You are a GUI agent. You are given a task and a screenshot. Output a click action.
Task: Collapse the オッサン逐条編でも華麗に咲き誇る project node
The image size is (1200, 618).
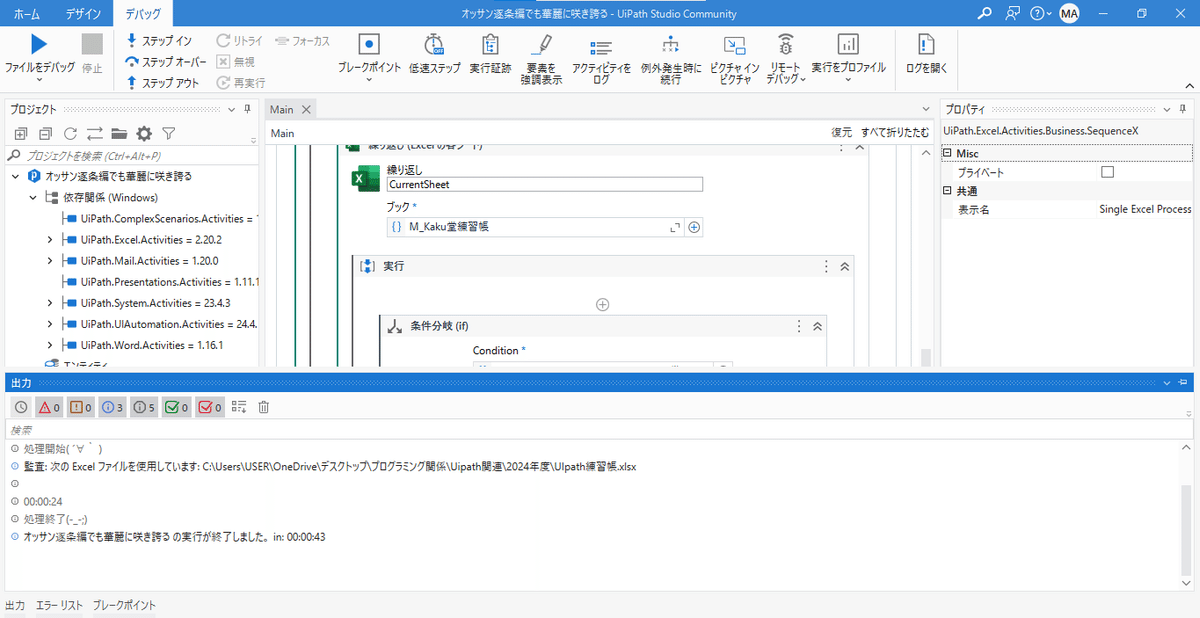(16, 176)
